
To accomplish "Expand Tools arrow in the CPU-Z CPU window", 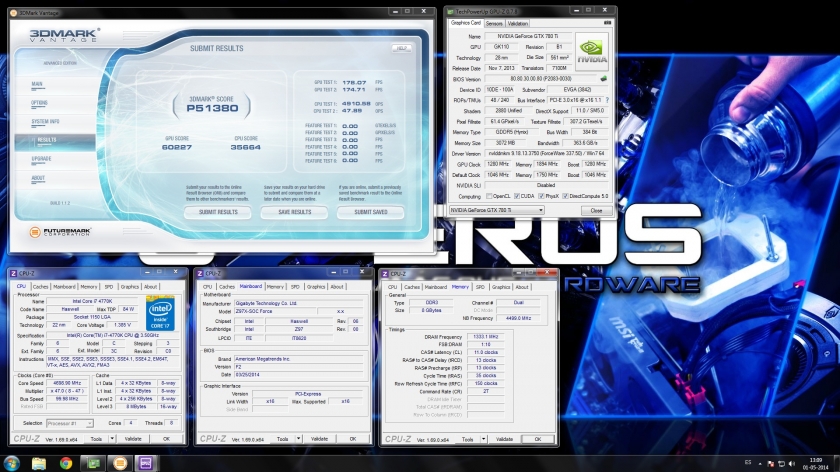I will click(112, 439).
